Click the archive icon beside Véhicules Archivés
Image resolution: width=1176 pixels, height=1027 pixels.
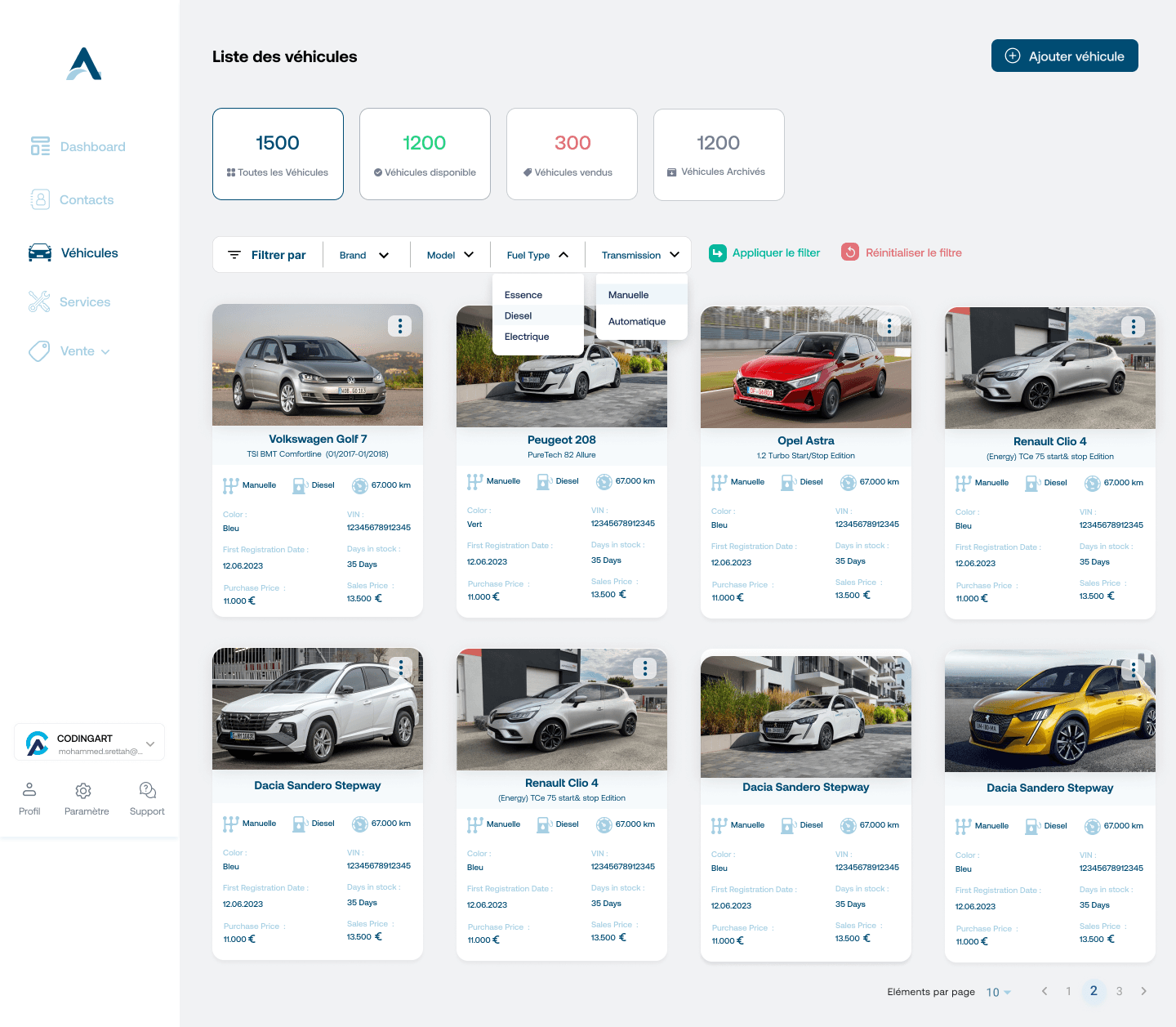pos(672,172)
